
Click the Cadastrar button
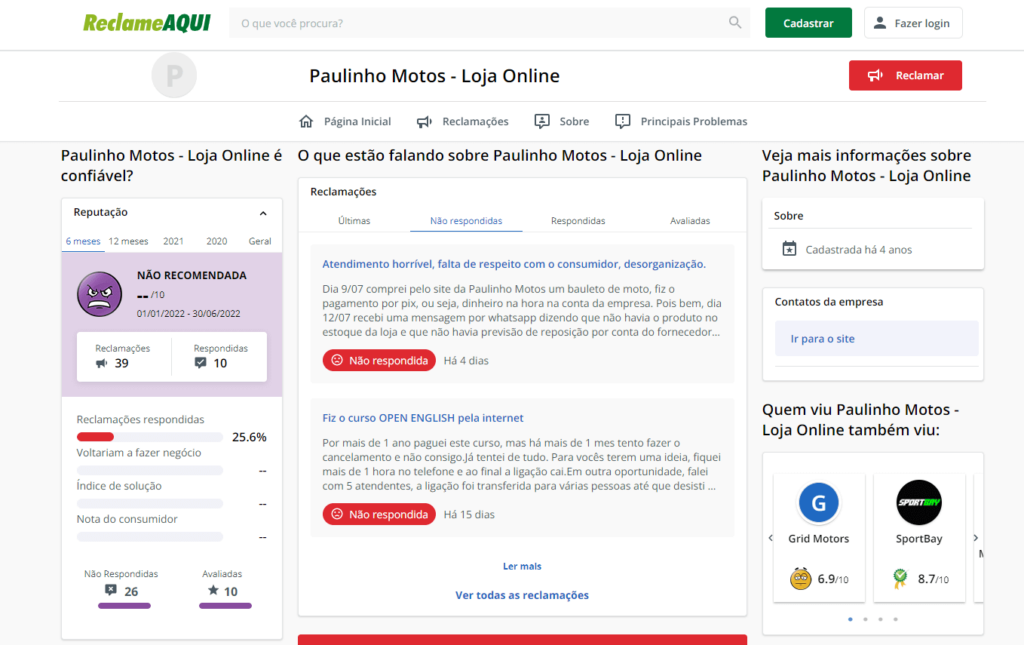click(x=808, y=21)
